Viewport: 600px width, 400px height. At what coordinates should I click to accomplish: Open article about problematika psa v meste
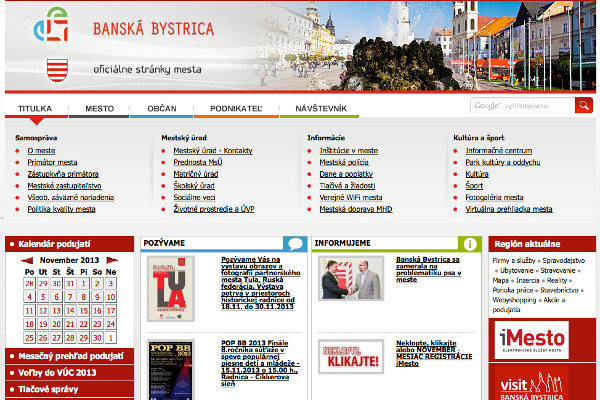click(x=429, y=269)
